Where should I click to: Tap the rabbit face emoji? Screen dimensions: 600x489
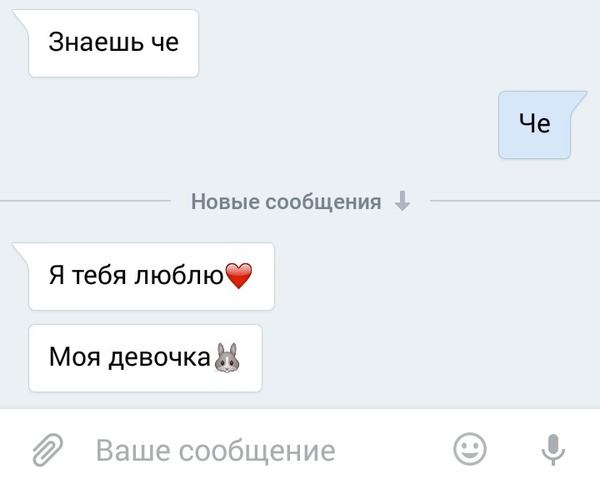point(227,358)
